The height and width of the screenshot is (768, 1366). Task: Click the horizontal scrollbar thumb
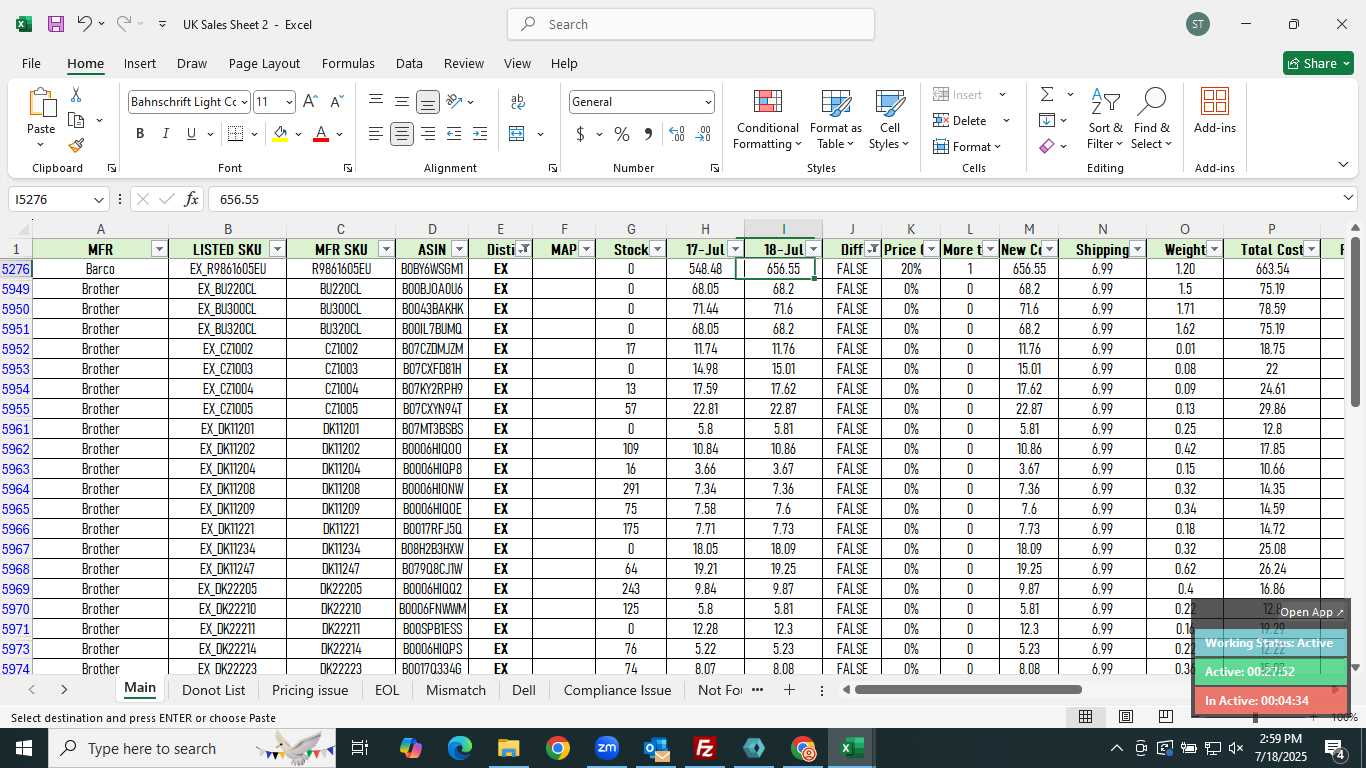[x=968, y=689]
